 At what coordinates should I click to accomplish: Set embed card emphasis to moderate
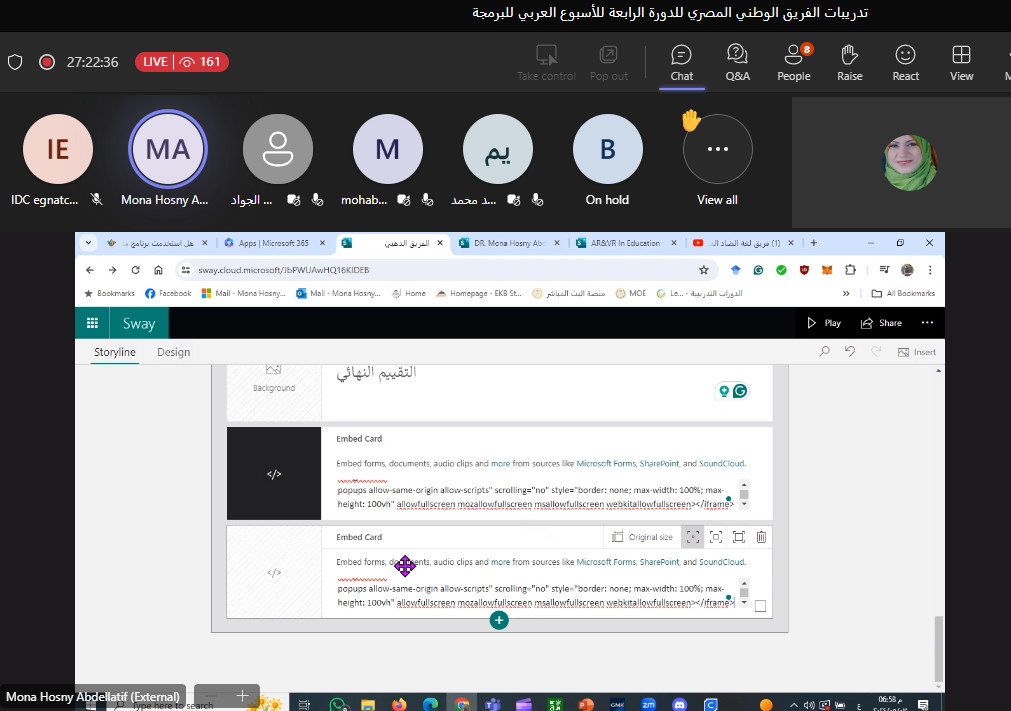(716, 537)
